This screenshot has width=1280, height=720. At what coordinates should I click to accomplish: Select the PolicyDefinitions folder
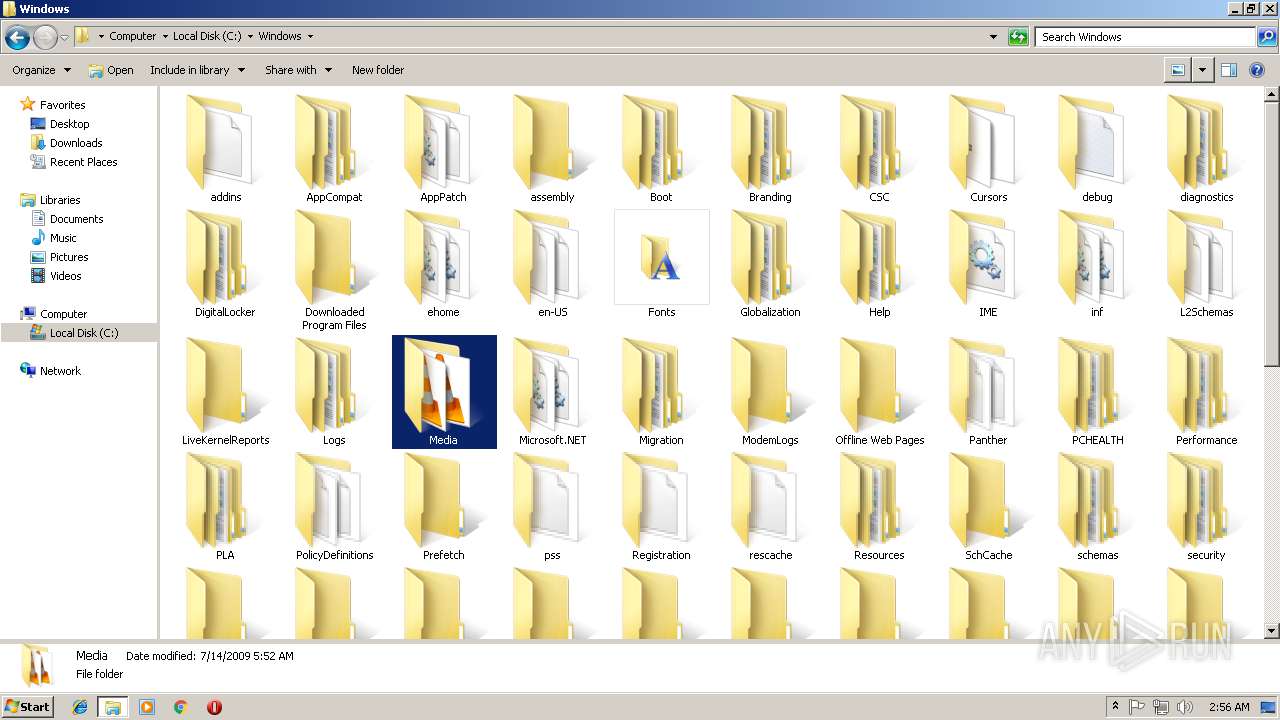pos(334,507)
